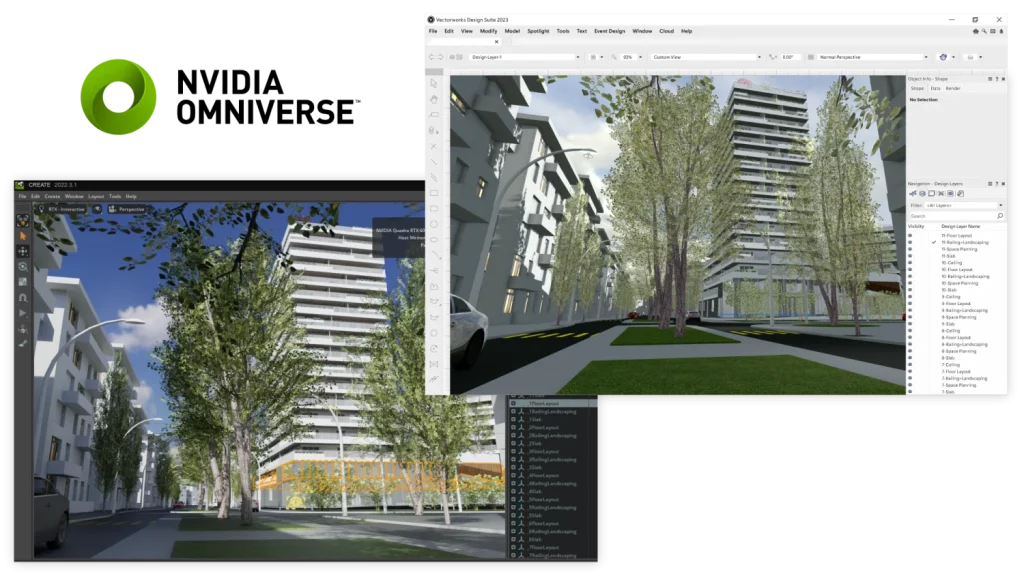
Task: Activate the rotate tool in Create toolbar
Action: [23, 266]
